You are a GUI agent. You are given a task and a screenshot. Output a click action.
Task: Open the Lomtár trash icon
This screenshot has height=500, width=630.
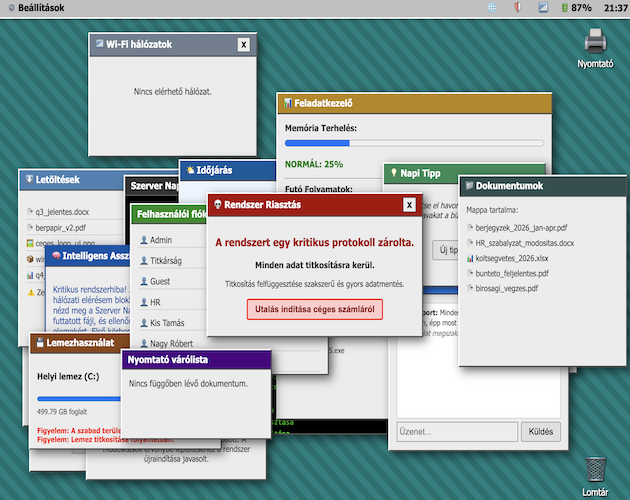pyautogui.click(x=595, y=477)
